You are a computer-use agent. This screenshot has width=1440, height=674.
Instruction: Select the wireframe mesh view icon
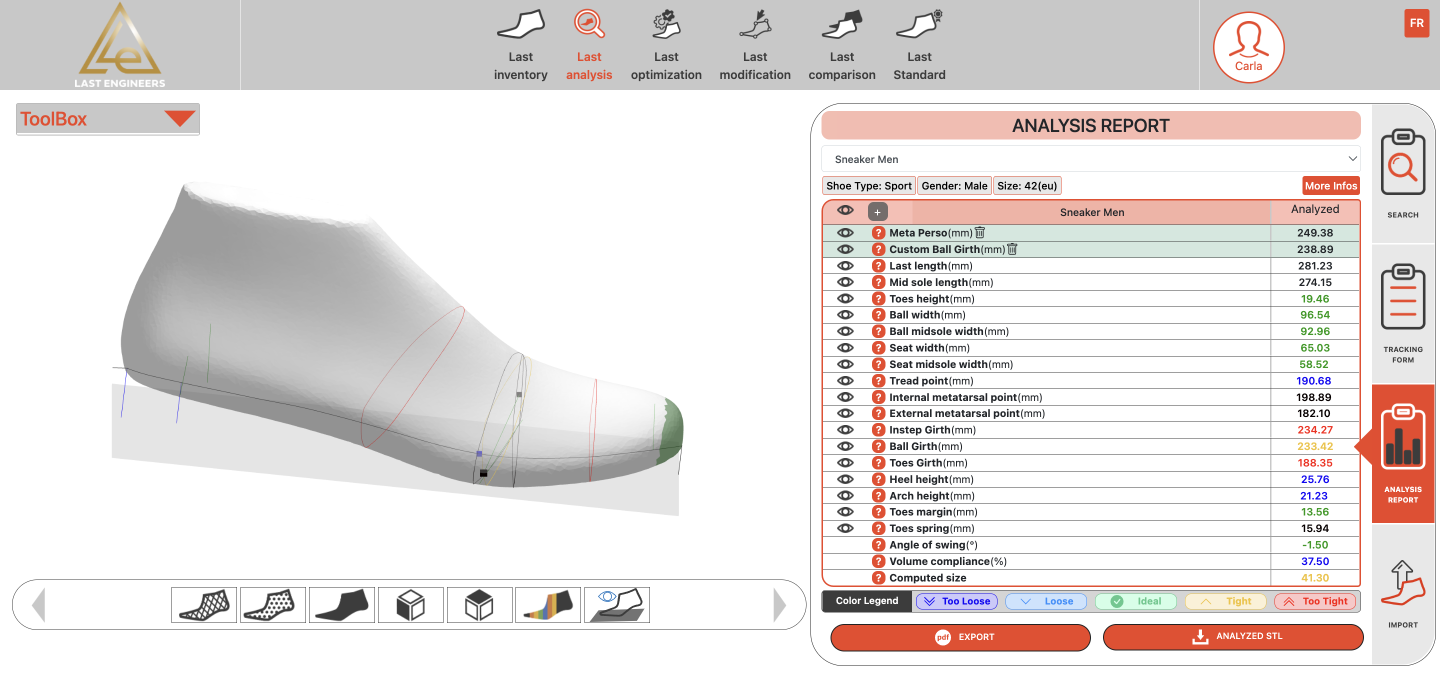(204, 605)
